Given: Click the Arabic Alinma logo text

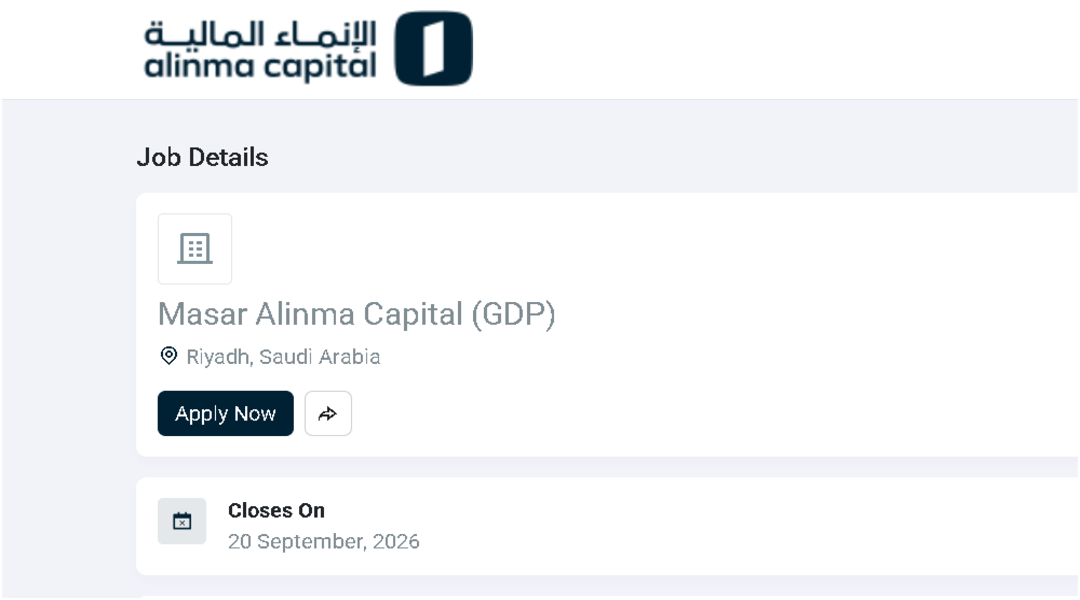Looking at the screenshot, I should coord(260,34).
